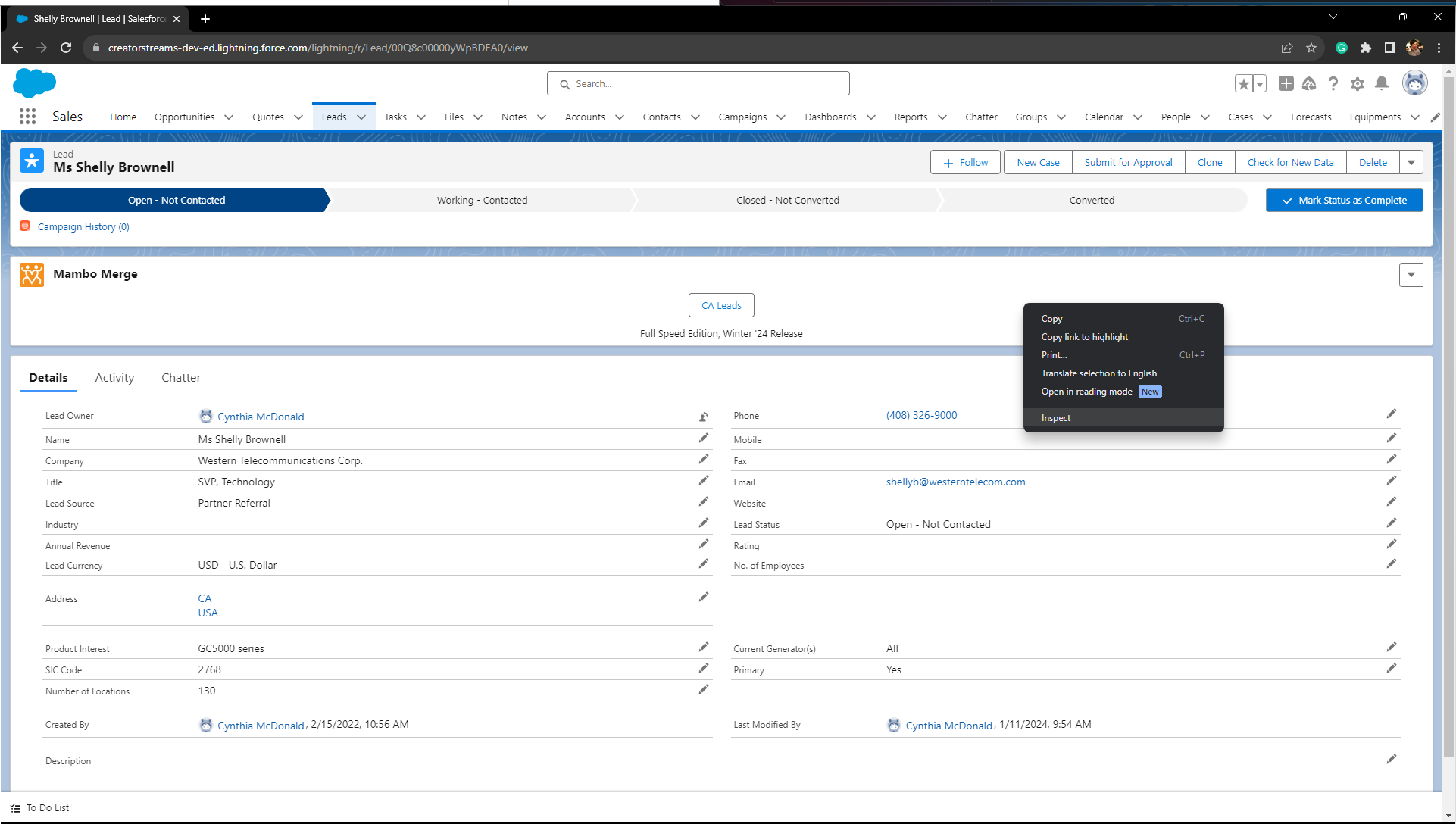The image size is (1456, 824).
Task: Bookmark the page with the browser star
Action: [x=1311, y=47]
